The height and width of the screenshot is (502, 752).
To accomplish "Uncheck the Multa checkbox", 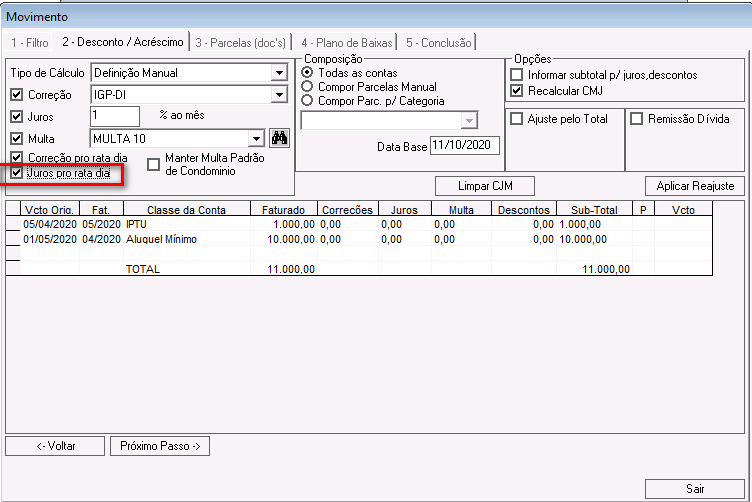I will 17,139.
